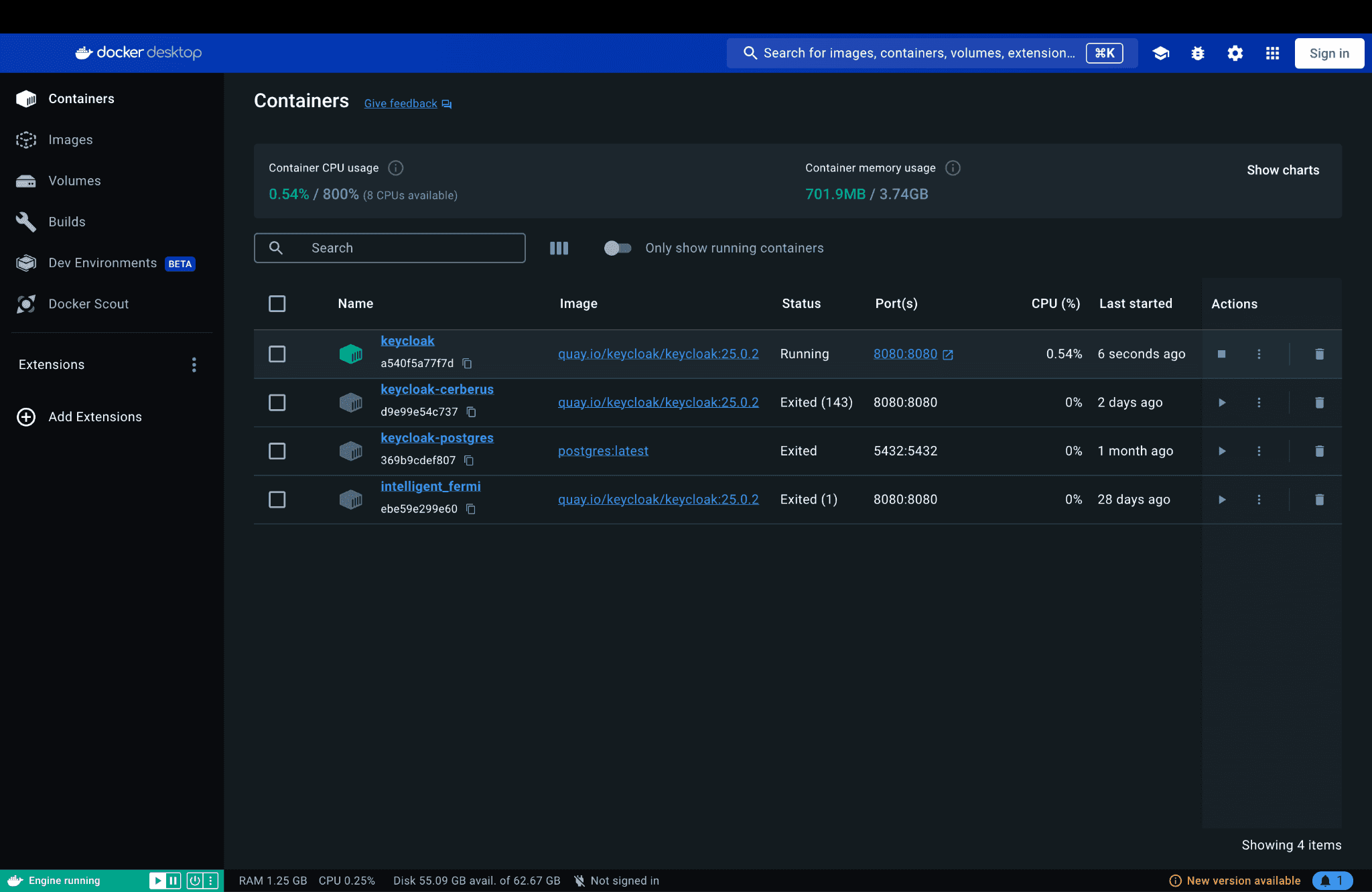Image resolution: width=1372 pixels, height=892 pixels.
Task: Open the apps grid menu in header
Action: pos(1272,54)
